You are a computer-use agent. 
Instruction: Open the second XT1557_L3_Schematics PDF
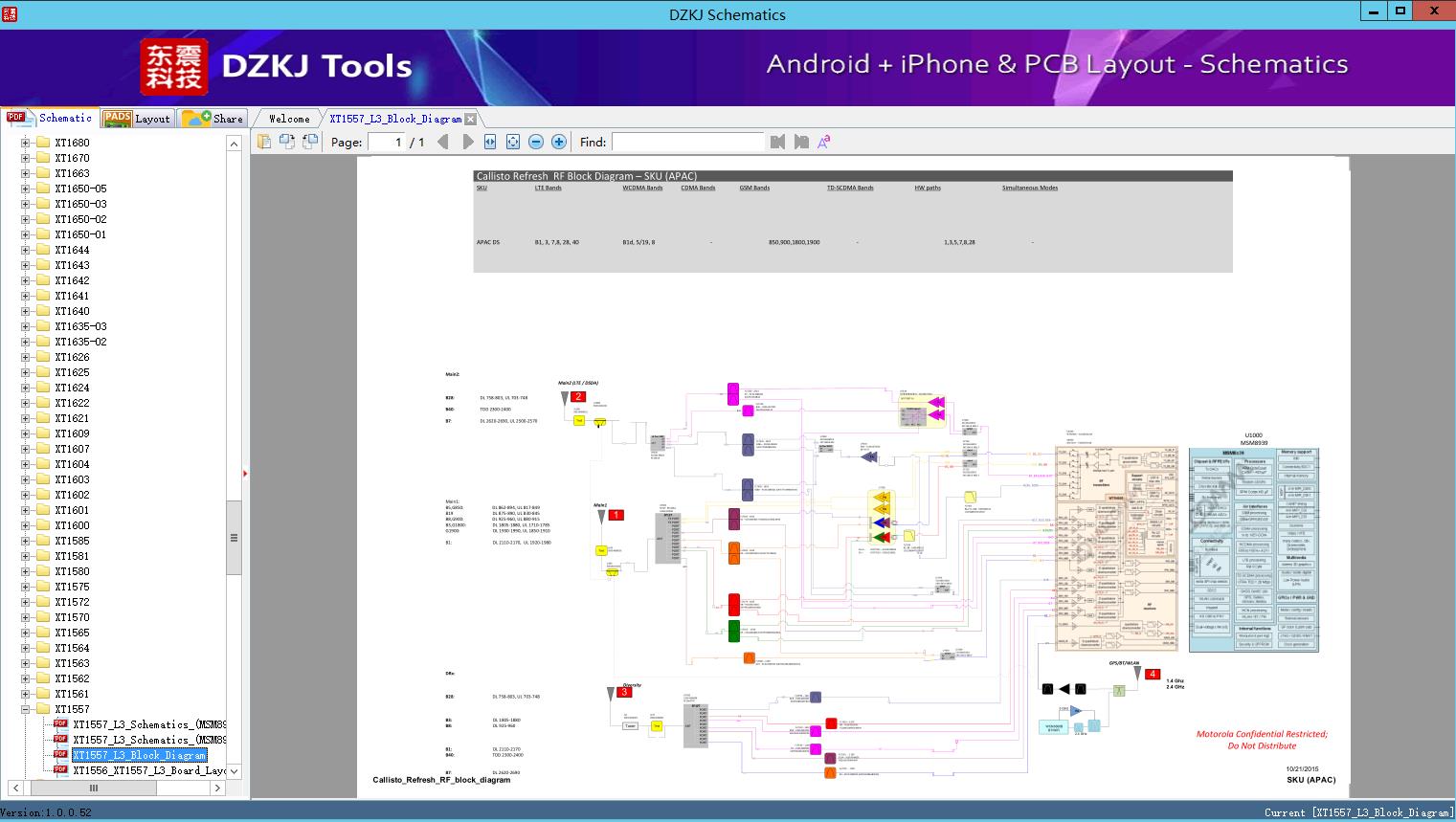pyautogui.click(x=149, y=740)
